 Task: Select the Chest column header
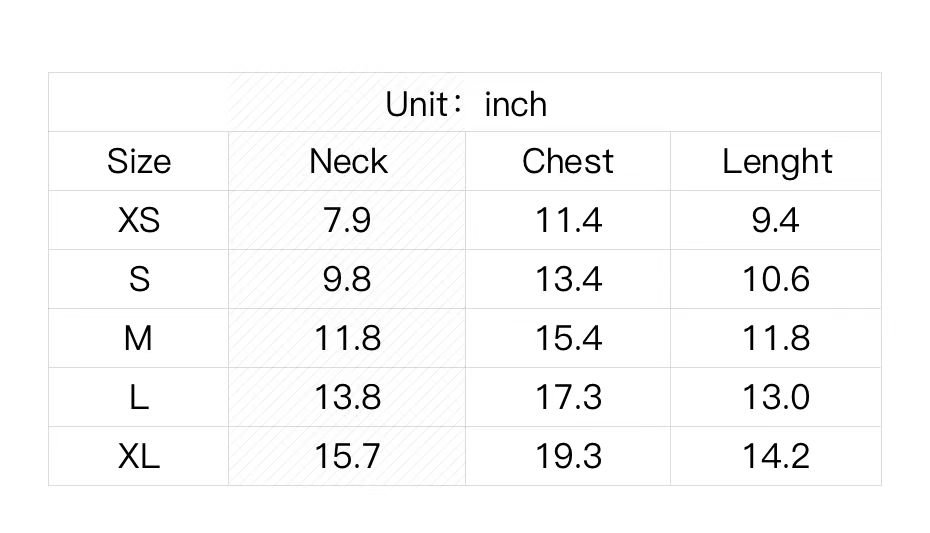point(568,162)
